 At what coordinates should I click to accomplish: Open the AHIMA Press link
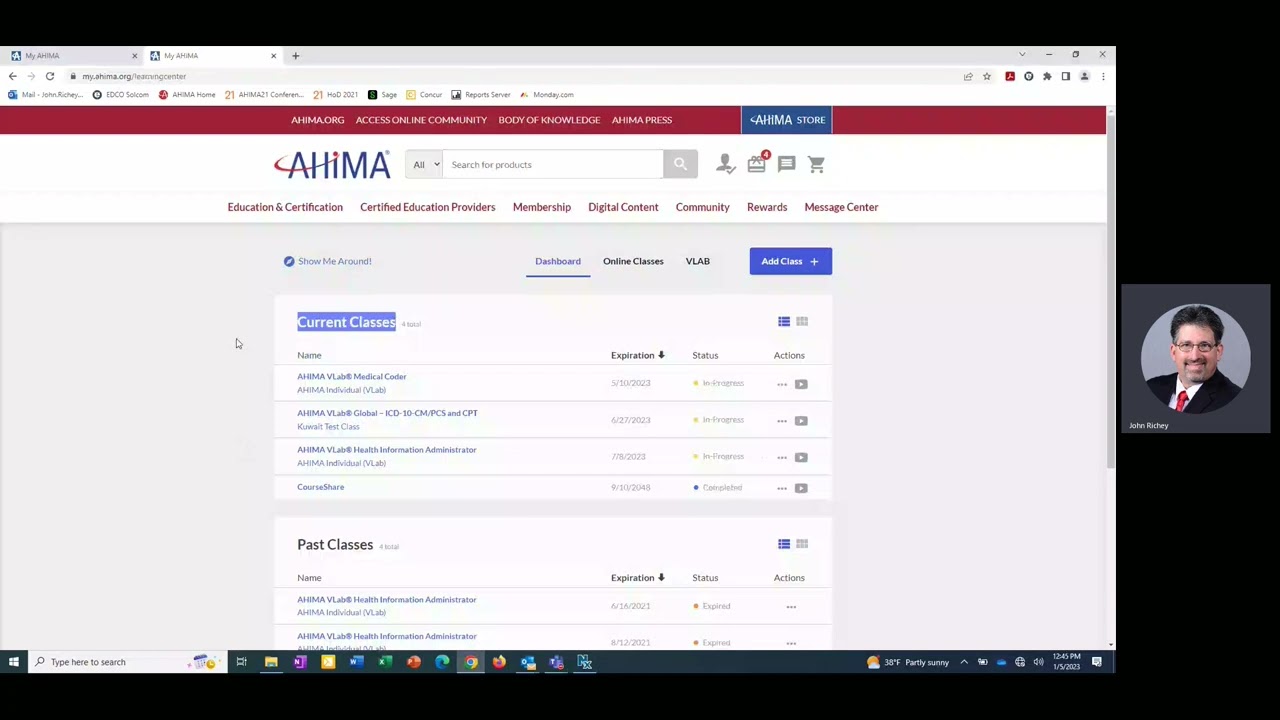(x=642, y=120)
